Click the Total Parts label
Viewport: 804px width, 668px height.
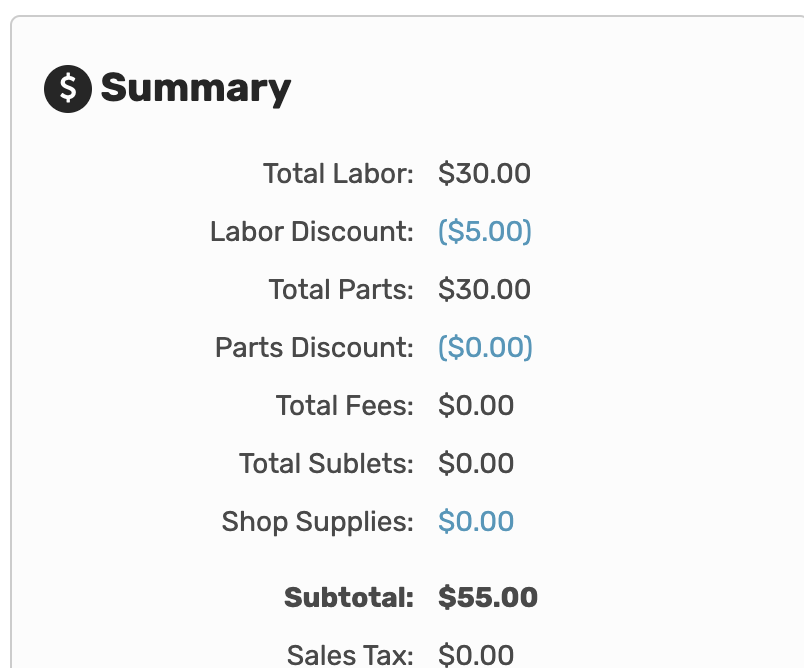pos(341,289)
